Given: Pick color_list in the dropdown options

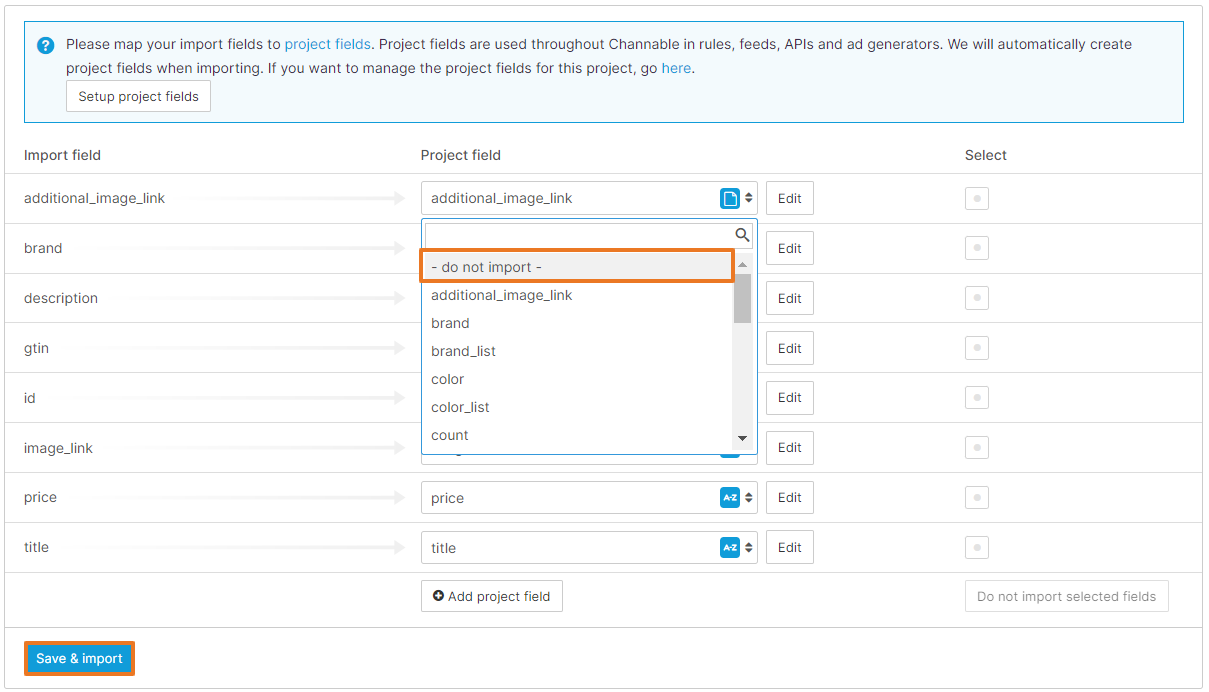Looking at the screenshot, I should pyautogui.click(x=460, y=407).
